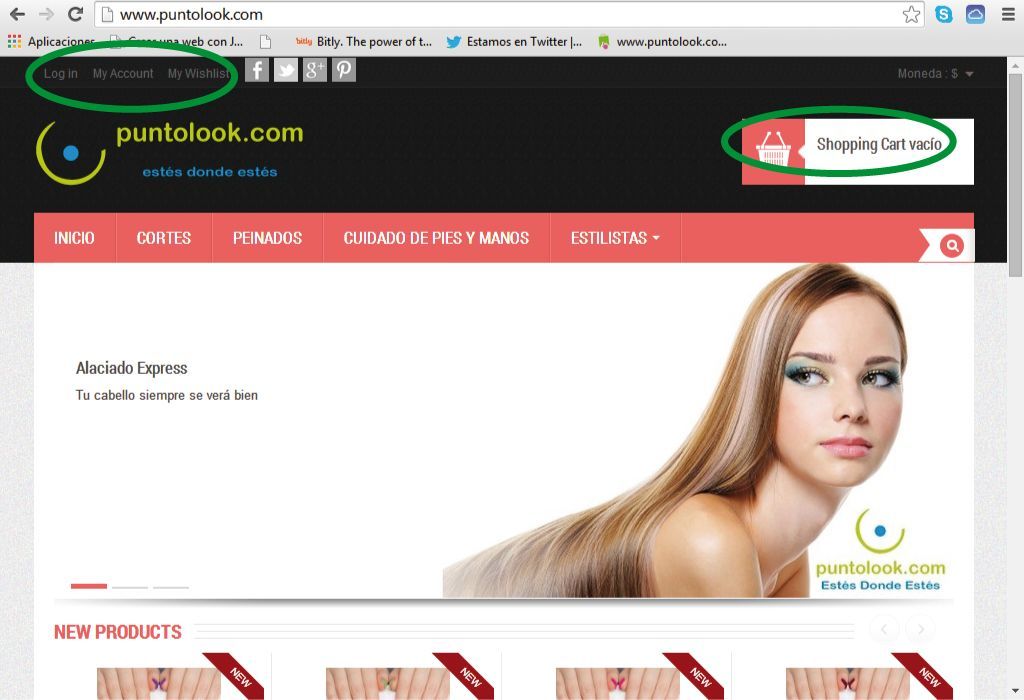Screen dimensions: 1024x700
Task: Go to the INICIO menu item
Action: click(74, 238)
